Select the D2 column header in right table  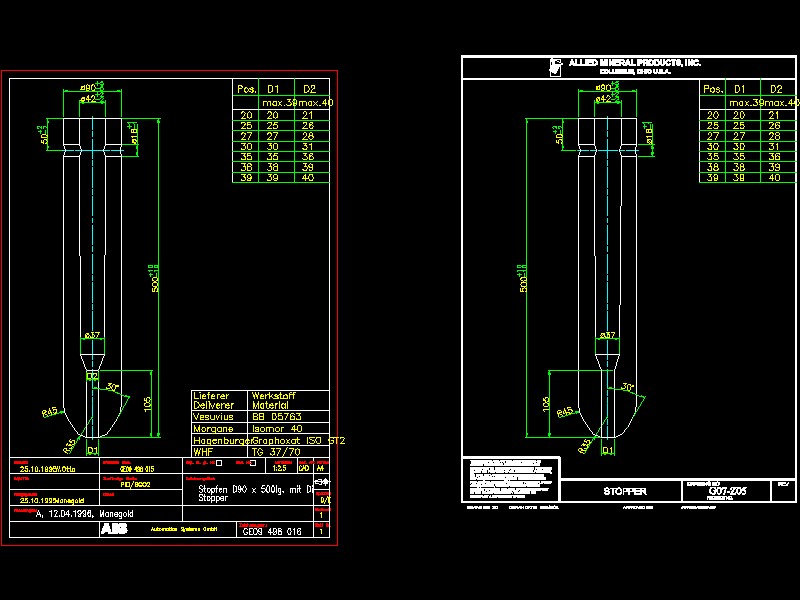[776, 88]
